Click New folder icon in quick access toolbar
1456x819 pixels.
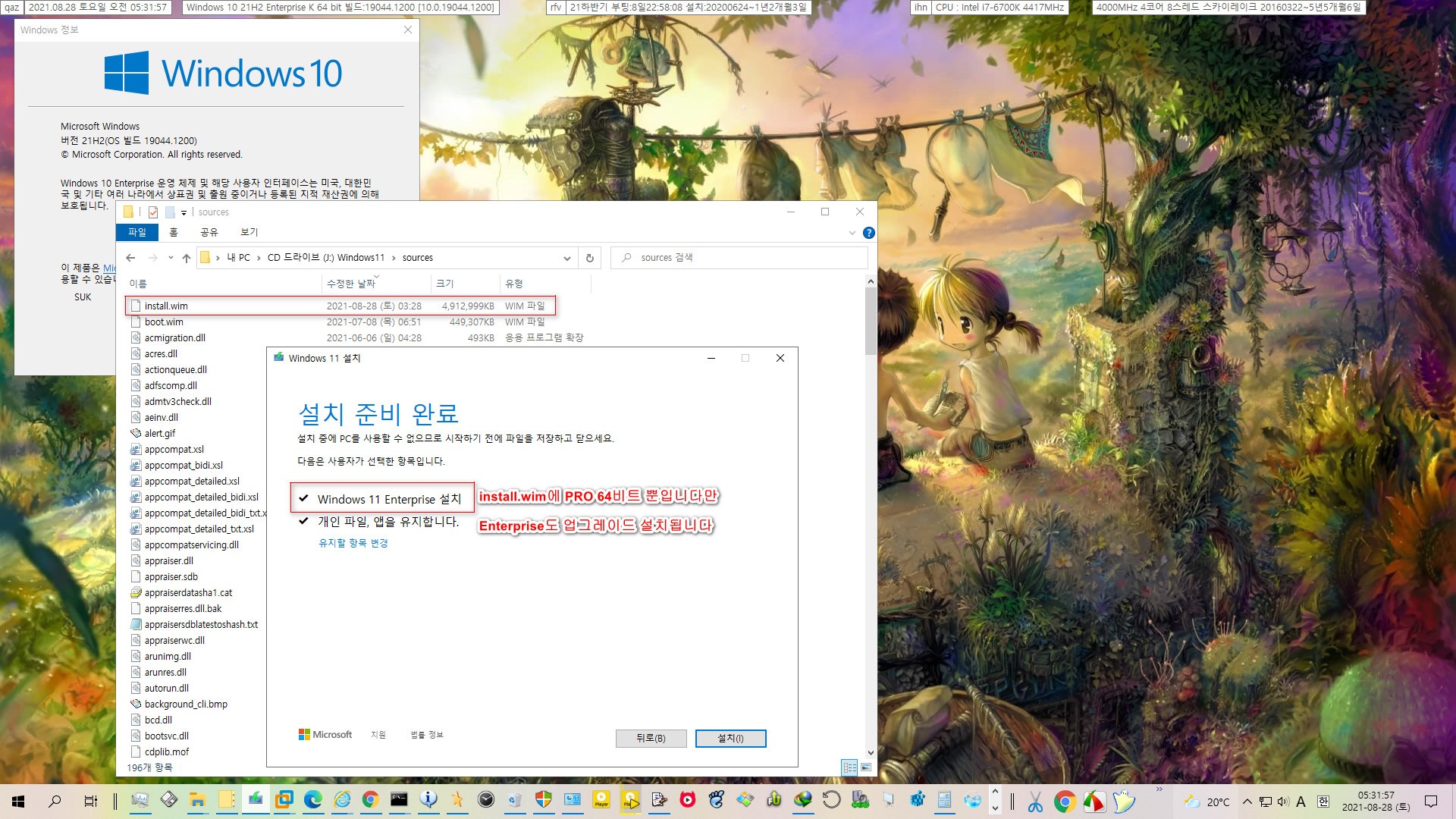click(170, 212)
